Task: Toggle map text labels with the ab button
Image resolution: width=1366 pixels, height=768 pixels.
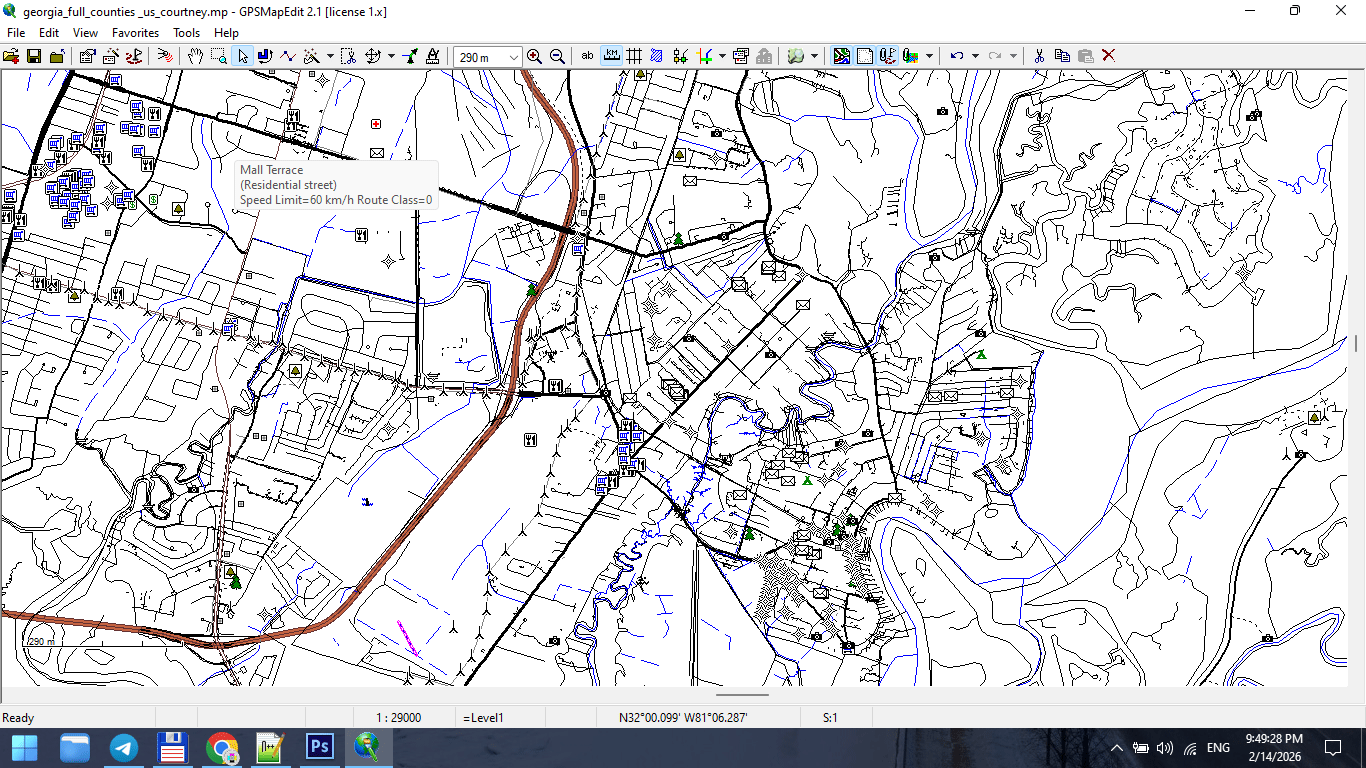Action: click(588, 56)
